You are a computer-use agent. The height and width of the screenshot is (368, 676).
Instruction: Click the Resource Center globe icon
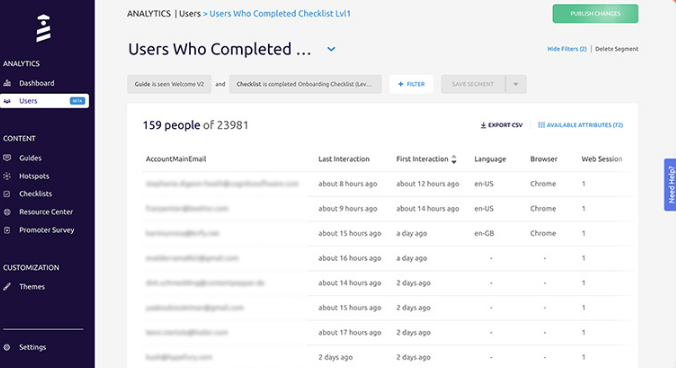point(7,212)
